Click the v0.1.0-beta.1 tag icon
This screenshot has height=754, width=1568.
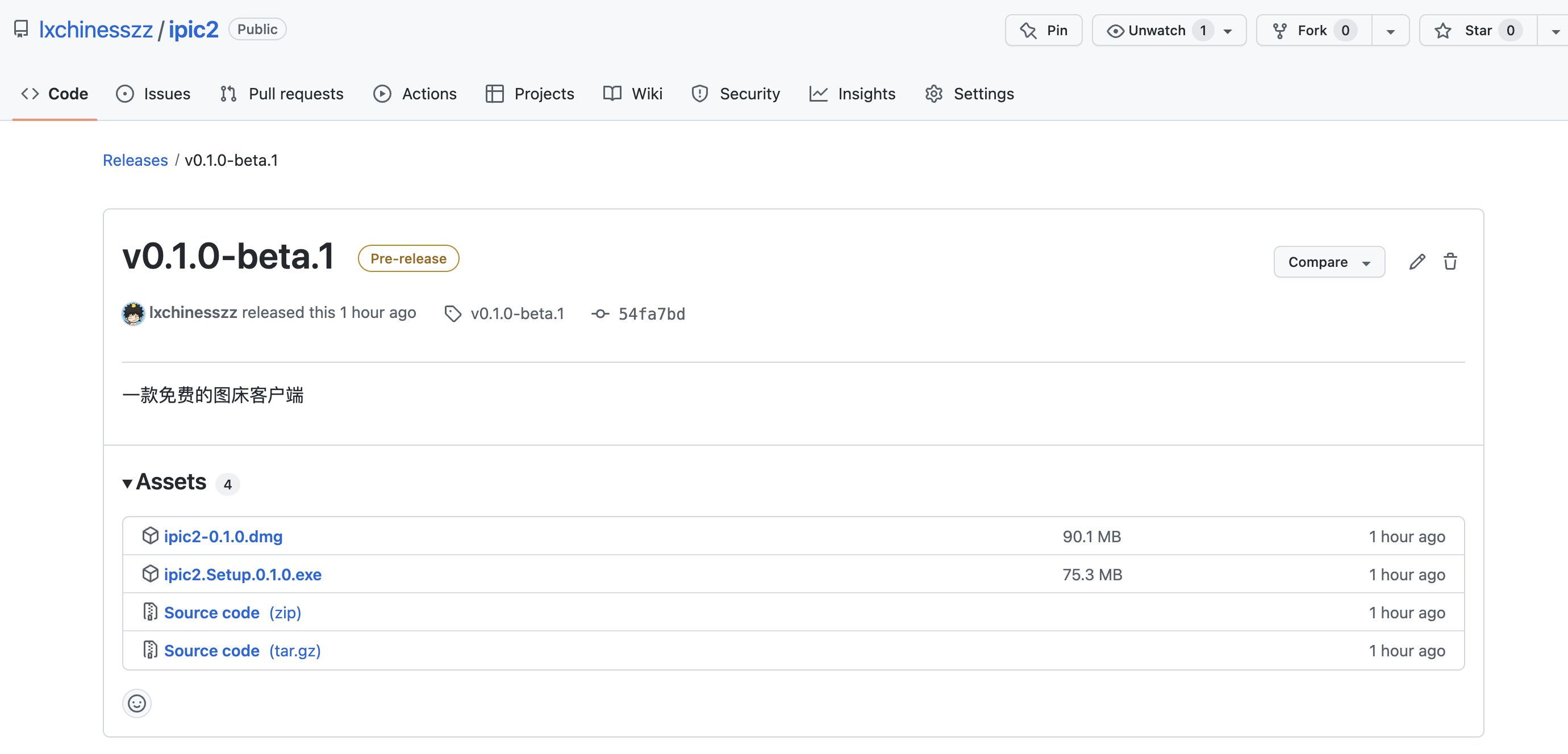click(452, 313)
